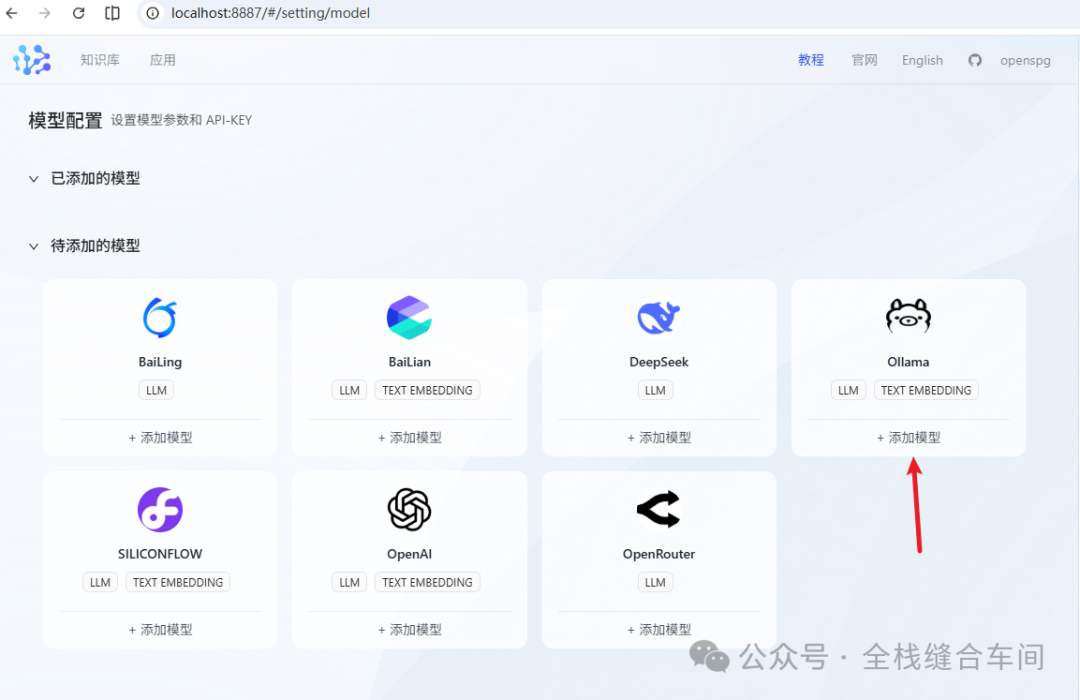This screenshot has width=1080, height=700.
Task: Open the 应用 menu
Action: 163,60
